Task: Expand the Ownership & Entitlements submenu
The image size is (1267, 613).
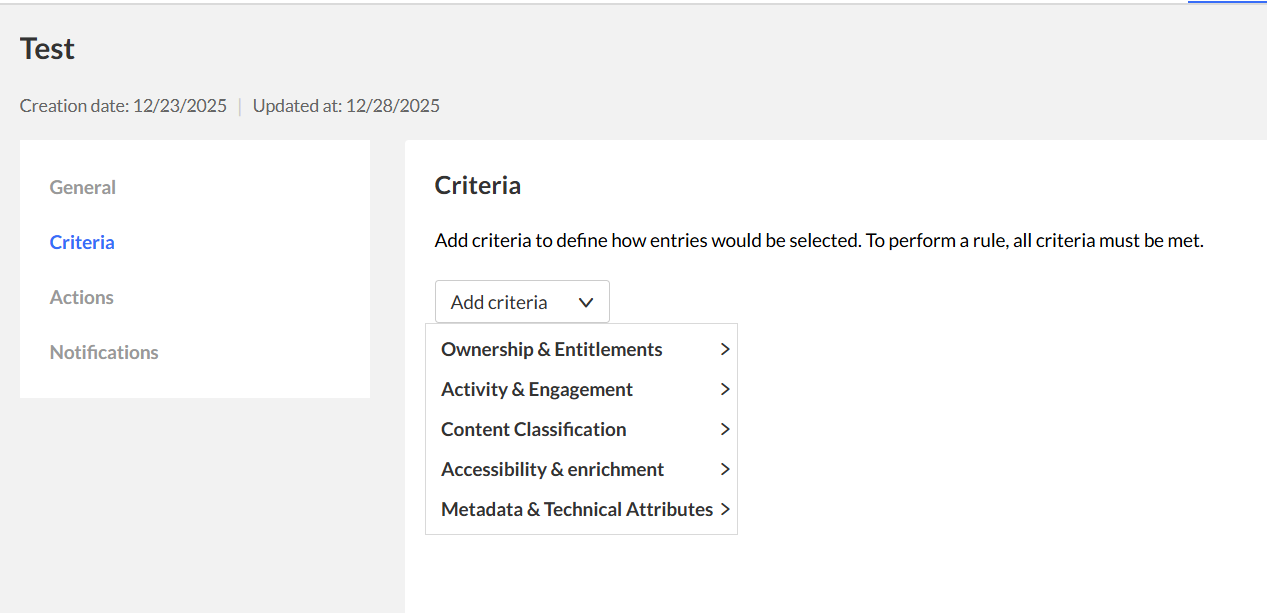Action: point(552,349)
